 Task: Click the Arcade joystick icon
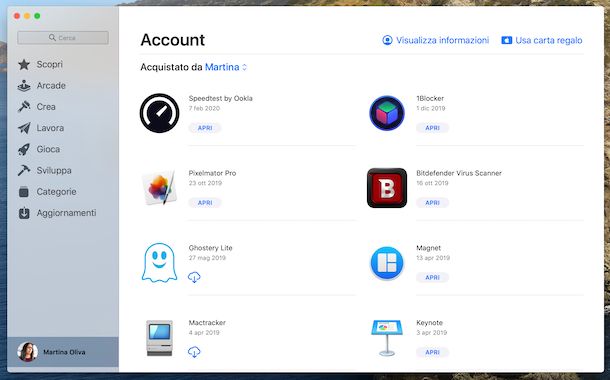coord(24,86)
